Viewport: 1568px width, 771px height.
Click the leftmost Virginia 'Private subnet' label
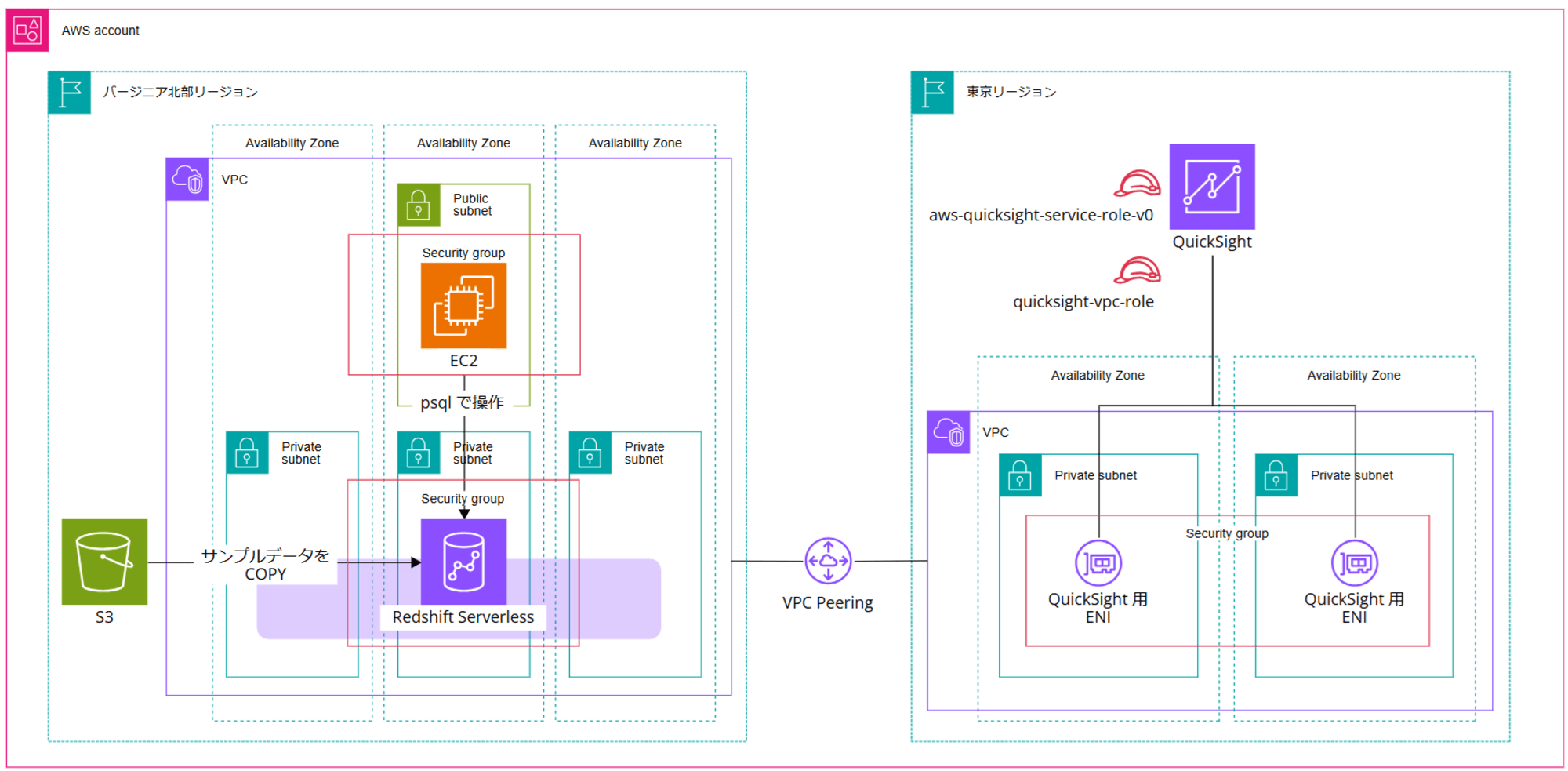301,453
